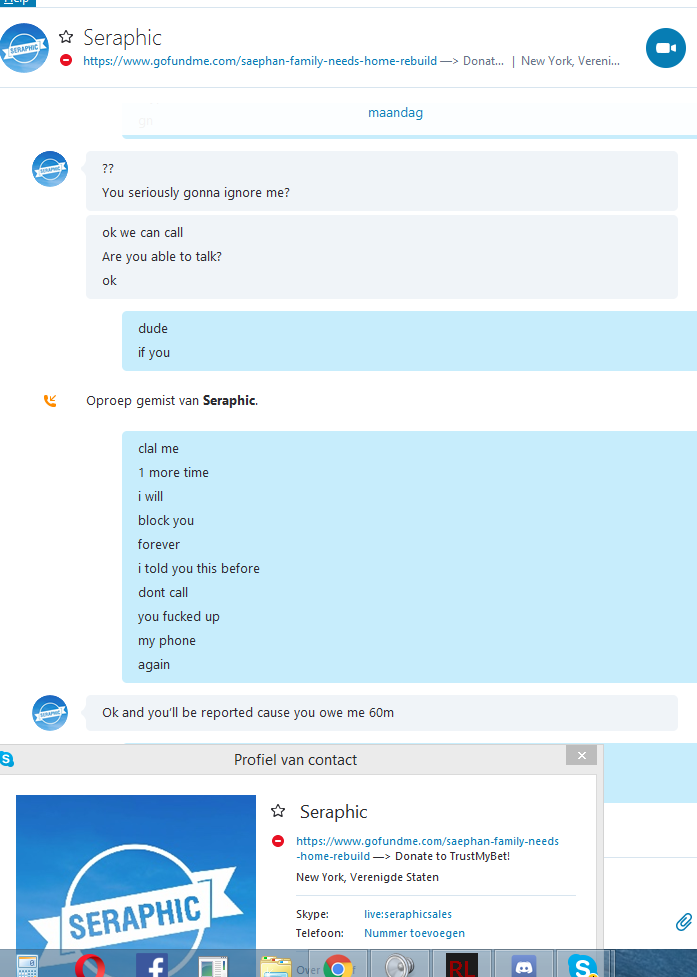Open Discord from the taskbar
697x977 pixels.
(x=524, y=965)
